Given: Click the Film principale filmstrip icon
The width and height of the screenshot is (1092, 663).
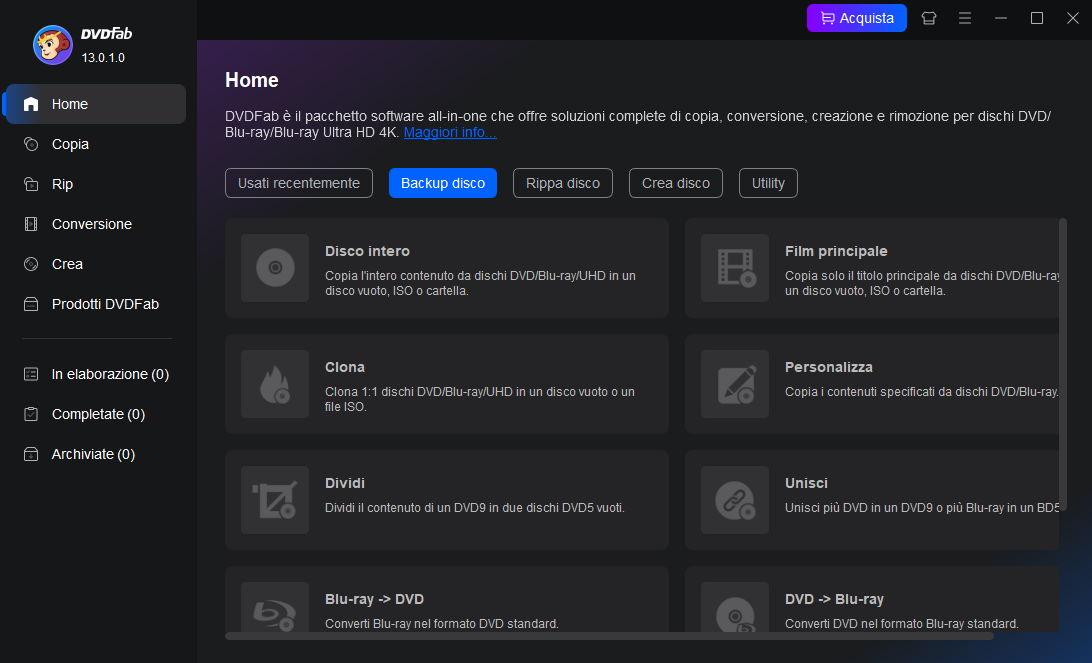Looking at the screenshot, I should (735, 267).
